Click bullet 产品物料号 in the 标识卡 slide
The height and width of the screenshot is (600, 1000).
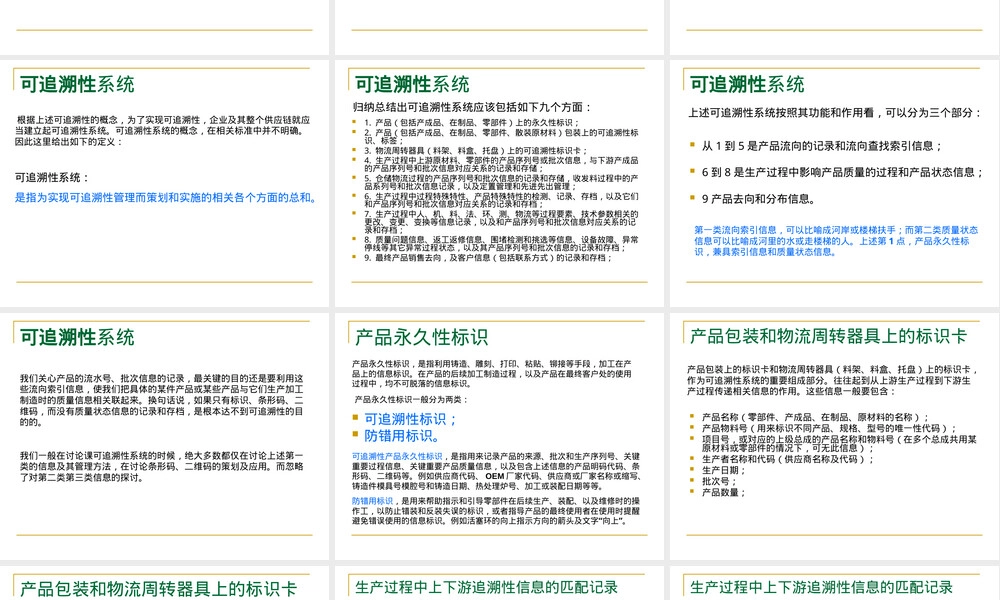pyautogui.click(x=830, y=428)
